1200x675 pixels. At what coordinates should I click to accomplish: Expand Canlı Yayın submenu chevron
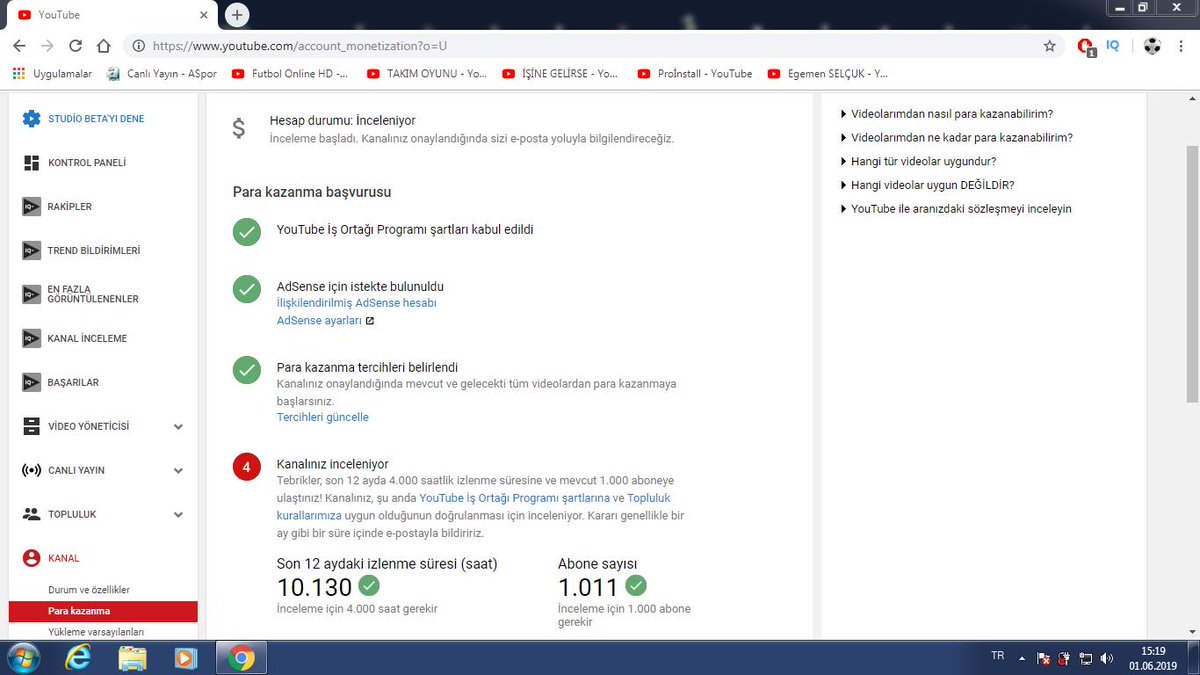pos(178,470)
